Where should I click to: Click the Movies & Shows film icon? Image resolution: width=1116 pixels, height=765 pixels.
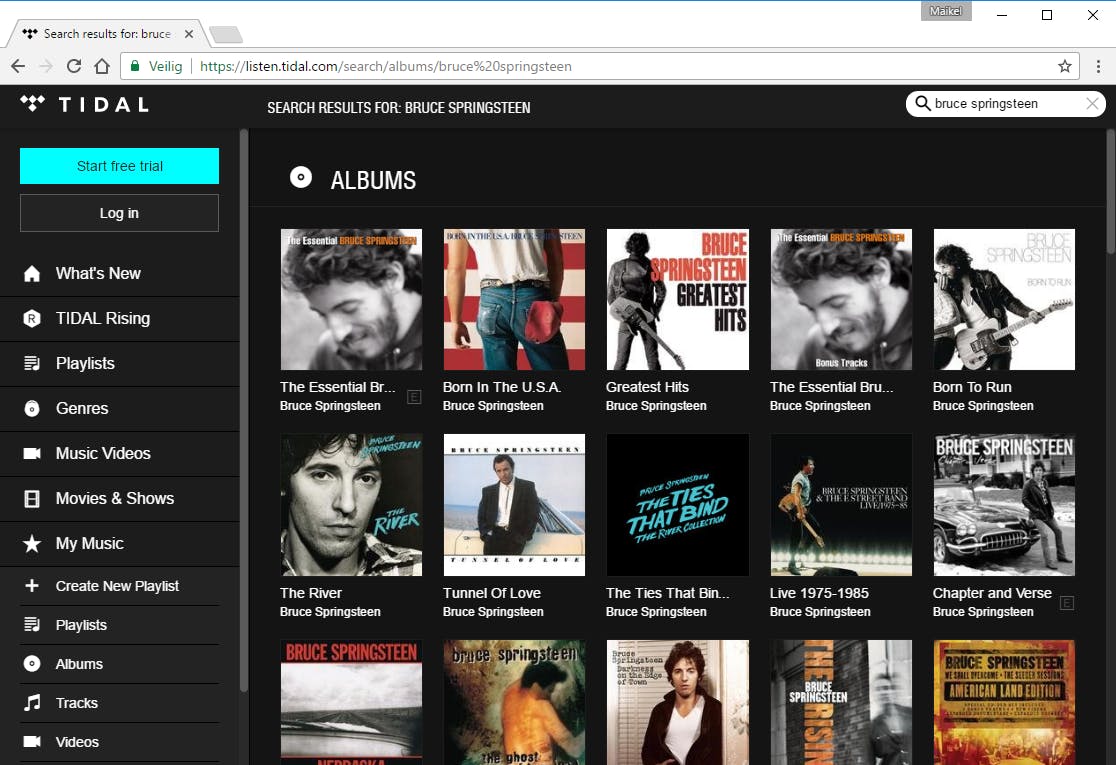[32, 499]
